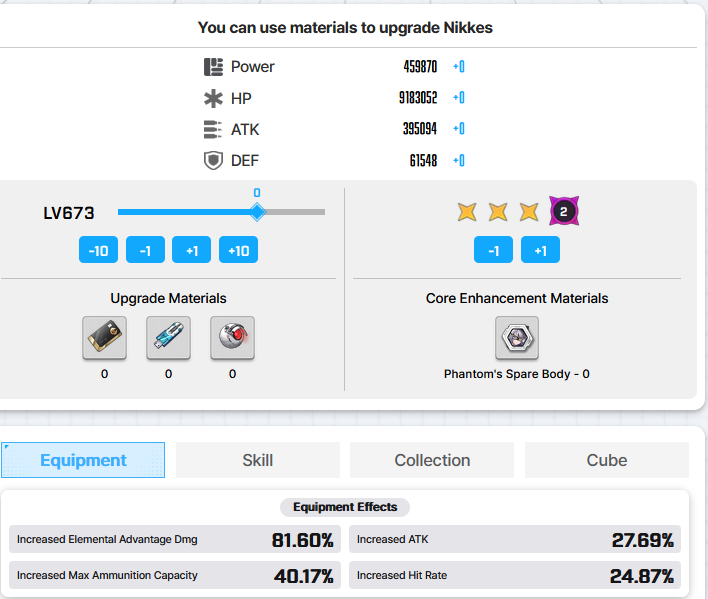This screenshot has height=599, width=708.
Task: Click the Power value 459870
Action: (x=420, y=67)
